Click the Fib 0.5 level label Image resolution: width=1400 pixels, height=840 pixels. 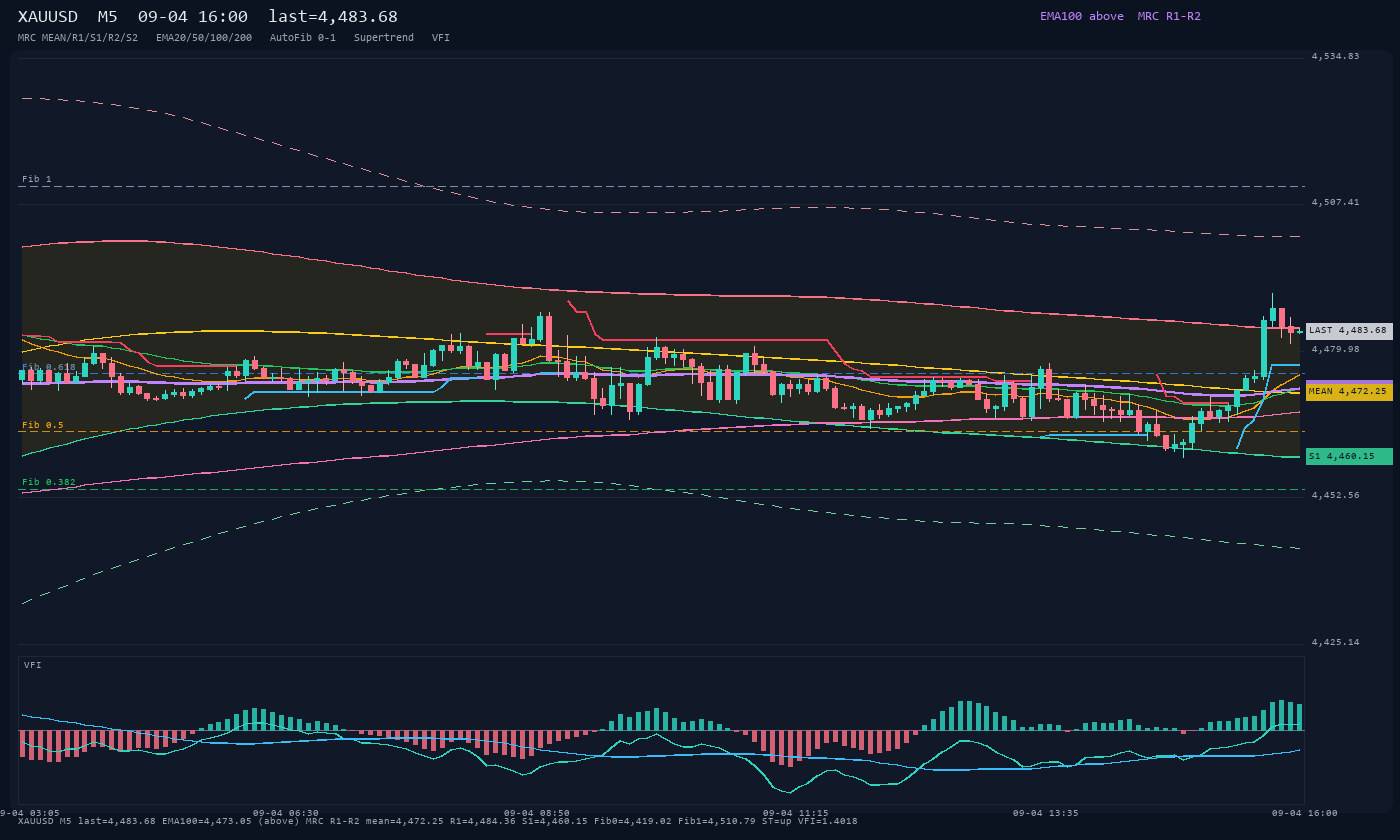[43, 425]
